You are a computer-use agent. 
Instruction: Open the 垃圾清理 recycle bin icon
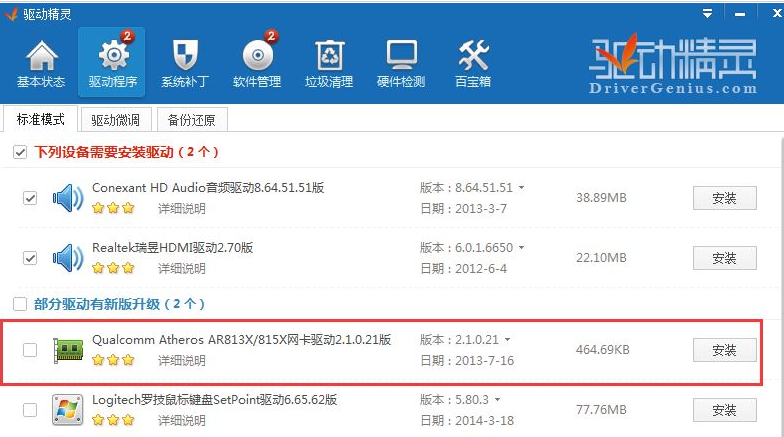329,55
